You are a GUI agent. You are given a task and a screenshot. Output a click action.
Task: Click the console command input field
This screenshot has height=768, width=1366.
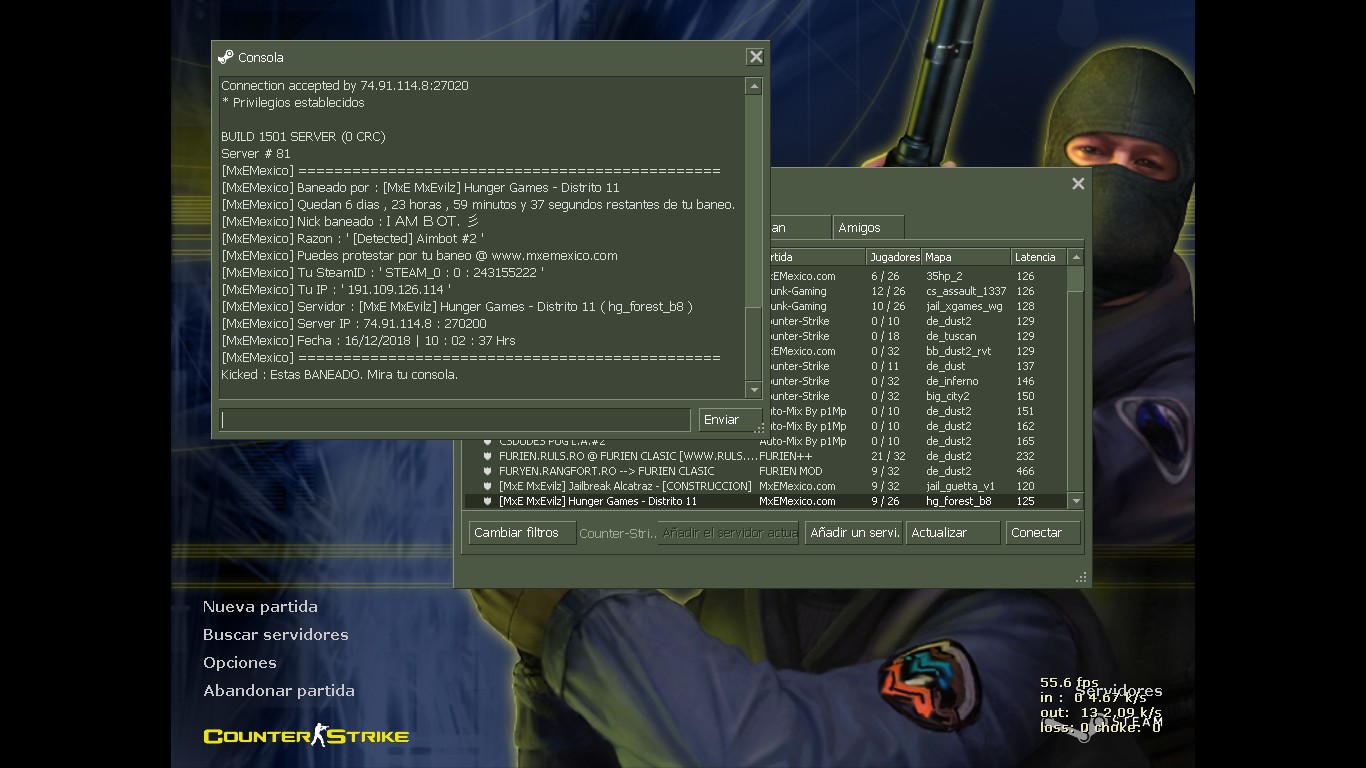tap(455, 420)
